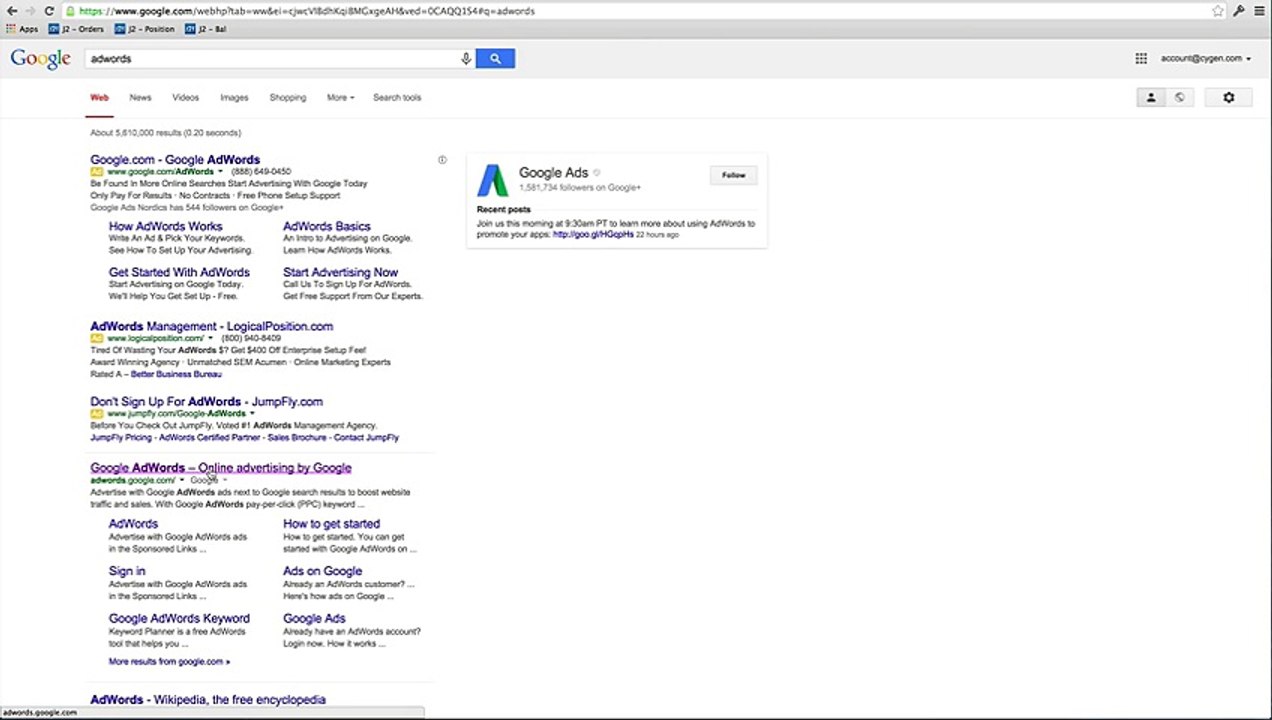
Task: Open dropdown arrow beside adwords.google.com
Action: 182,480
